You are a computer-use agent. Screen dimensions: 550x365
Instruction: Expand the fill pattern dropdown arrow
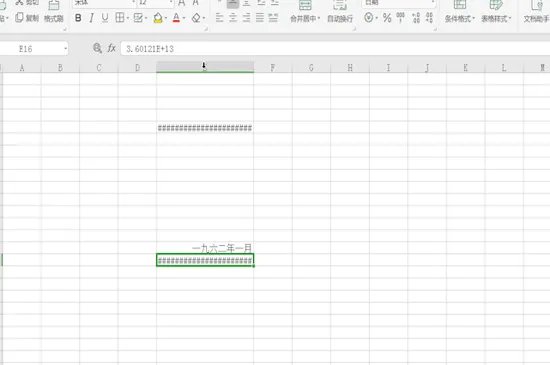pos(146,18)
